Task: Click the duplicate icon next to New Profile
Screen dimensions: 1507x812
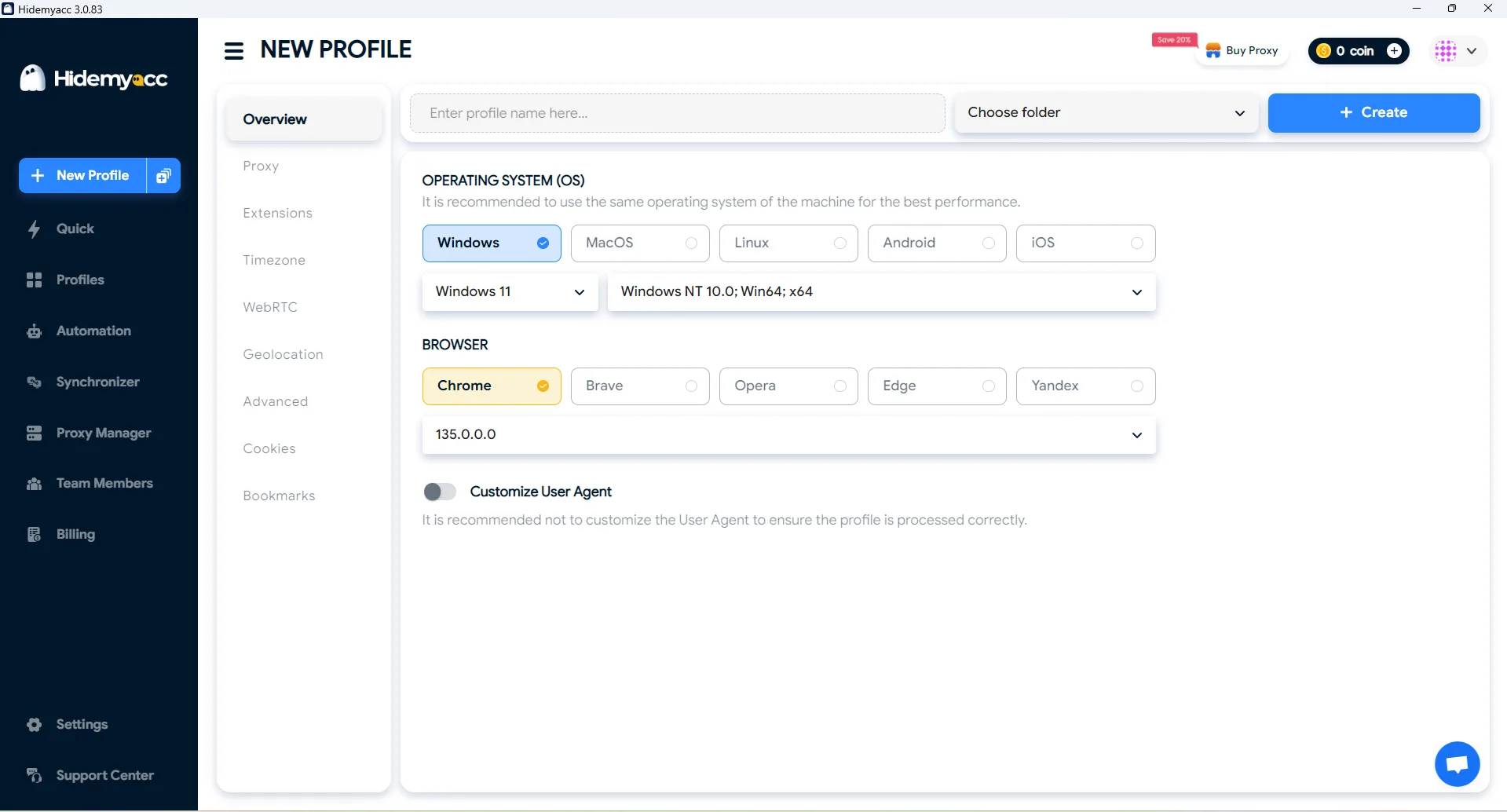Action: (163, 175)
